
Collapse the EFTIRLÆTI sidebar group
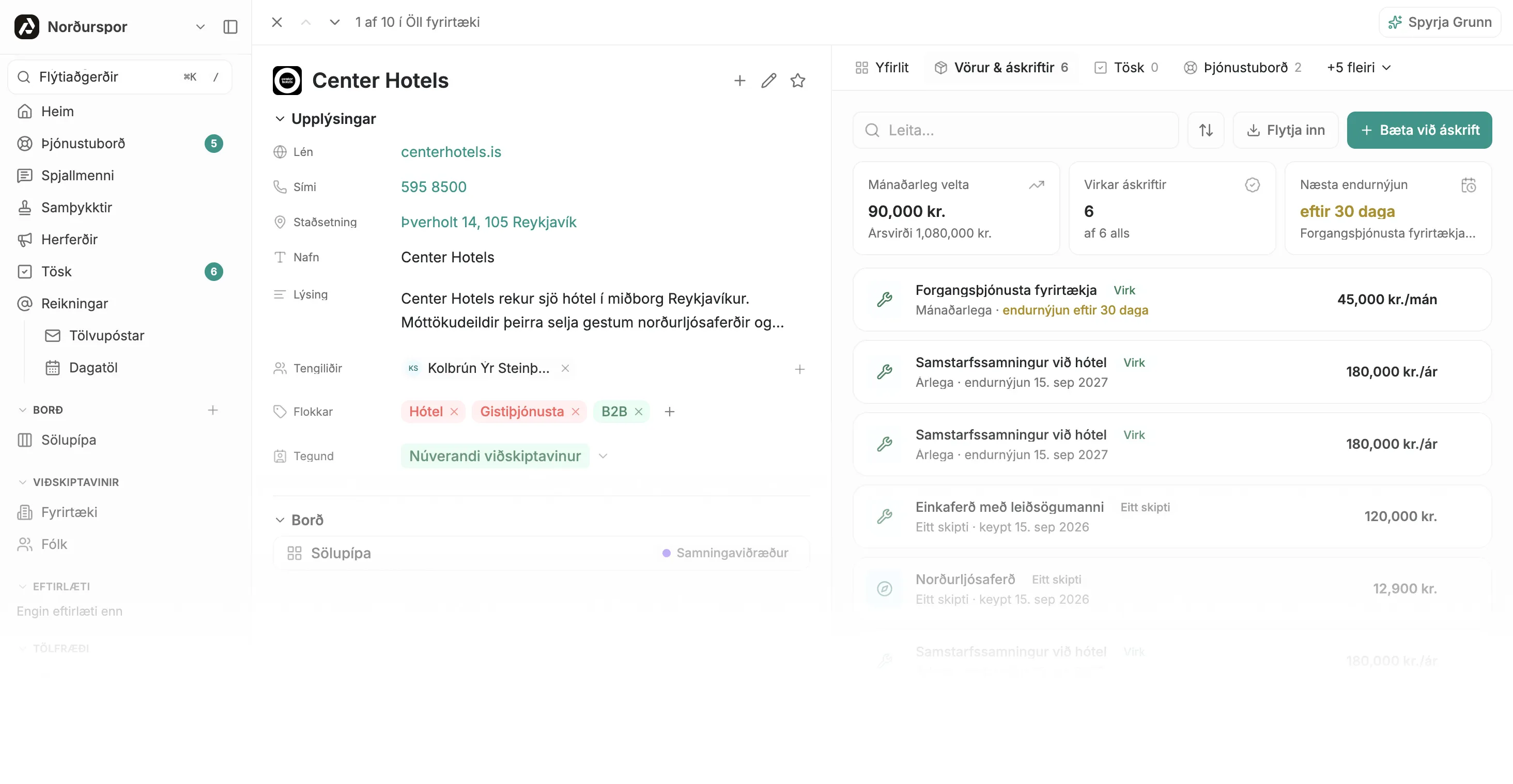(x=22, y=587)
